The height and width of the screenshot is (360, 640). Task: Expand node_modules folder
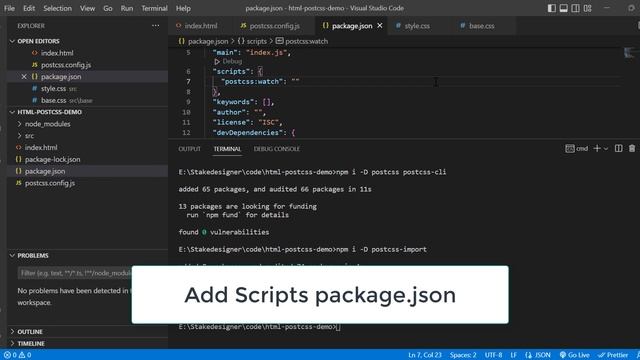[x=47, y=124]
